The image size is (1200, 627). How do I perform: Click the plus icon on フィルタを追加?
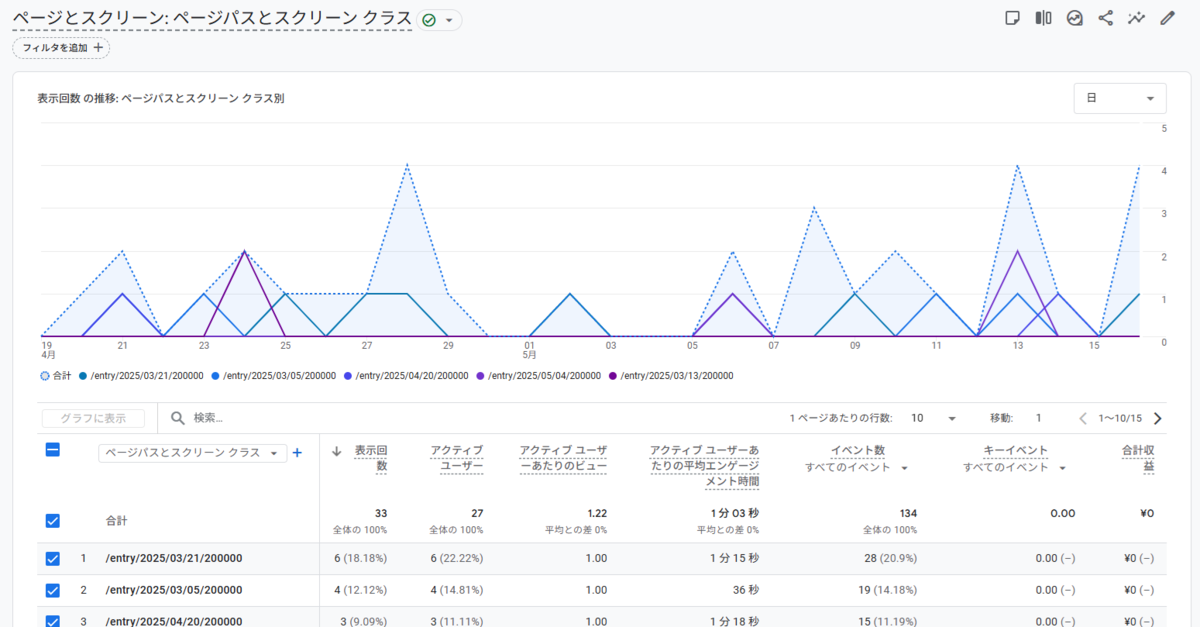click(x=98, y=47)
